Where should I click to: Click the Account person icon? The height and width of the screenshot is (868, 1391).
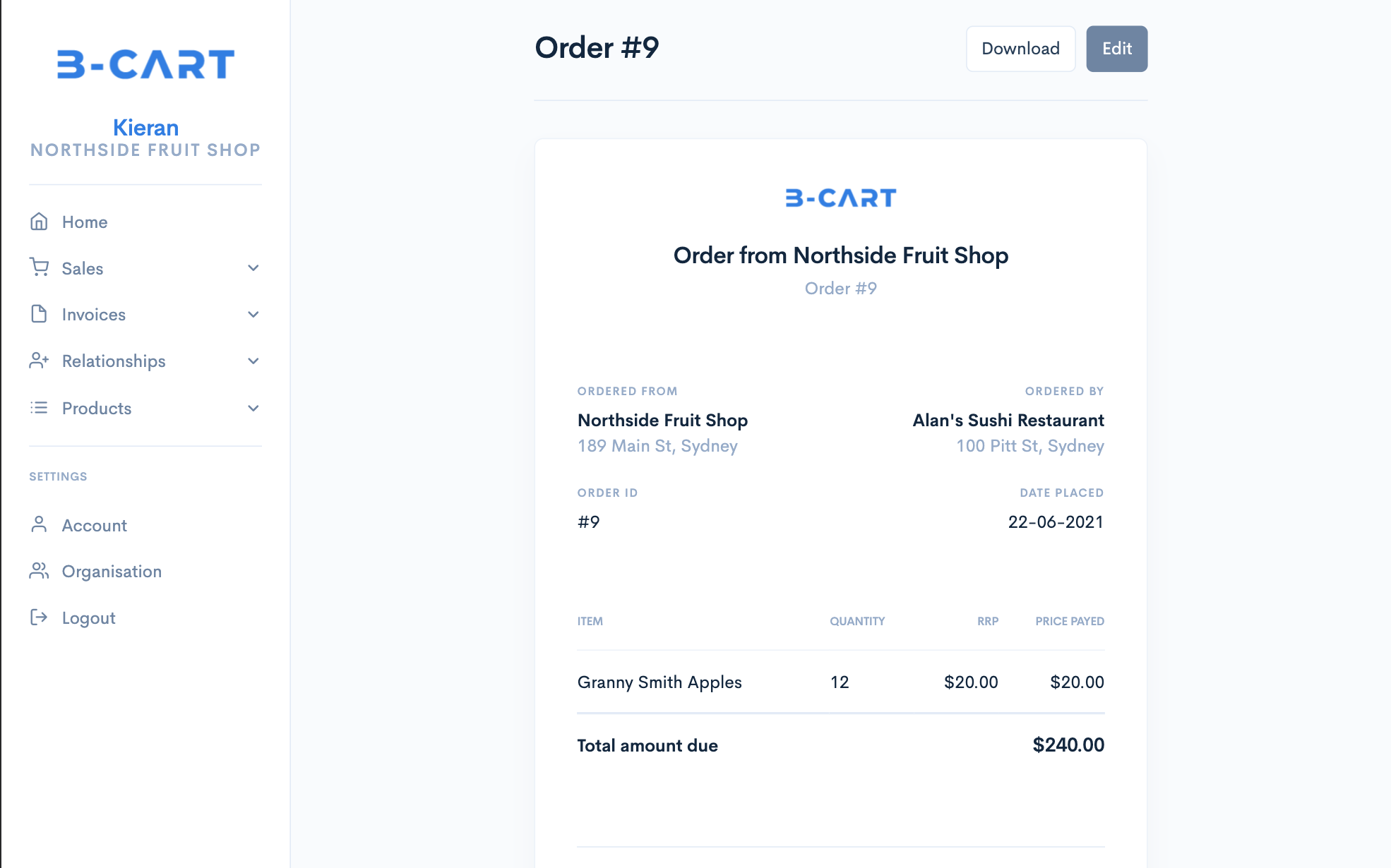pyautogui.click(x=39, y=524)
